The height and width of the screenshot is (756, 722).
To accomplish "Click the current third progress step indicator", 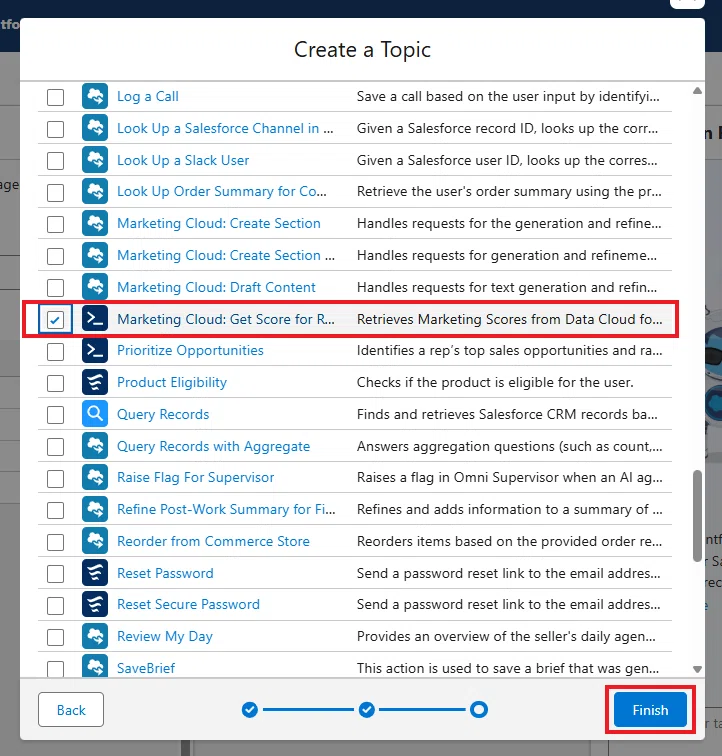I will click(x=479, y=710).
